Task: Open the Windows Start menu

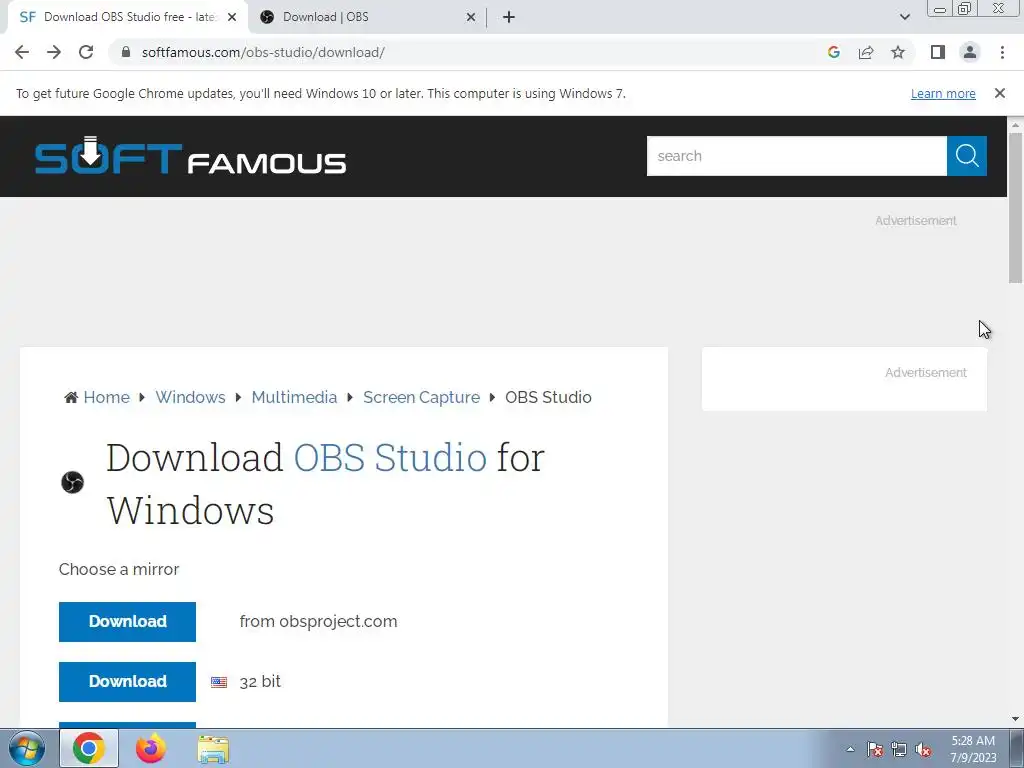Action: (x=27, y=748)
